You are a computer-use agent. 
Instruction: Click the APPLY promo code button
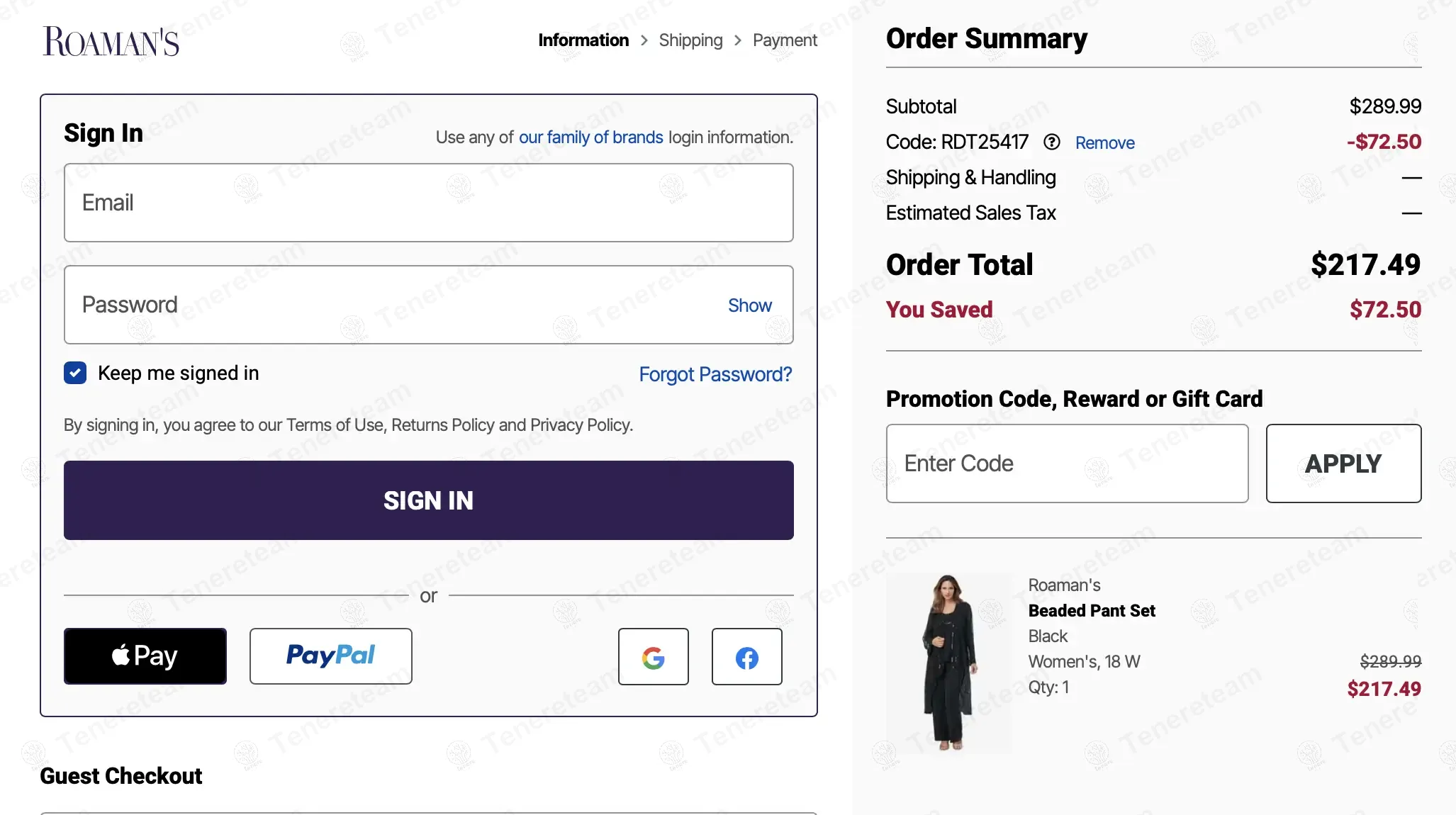(x=1343, y=463)
